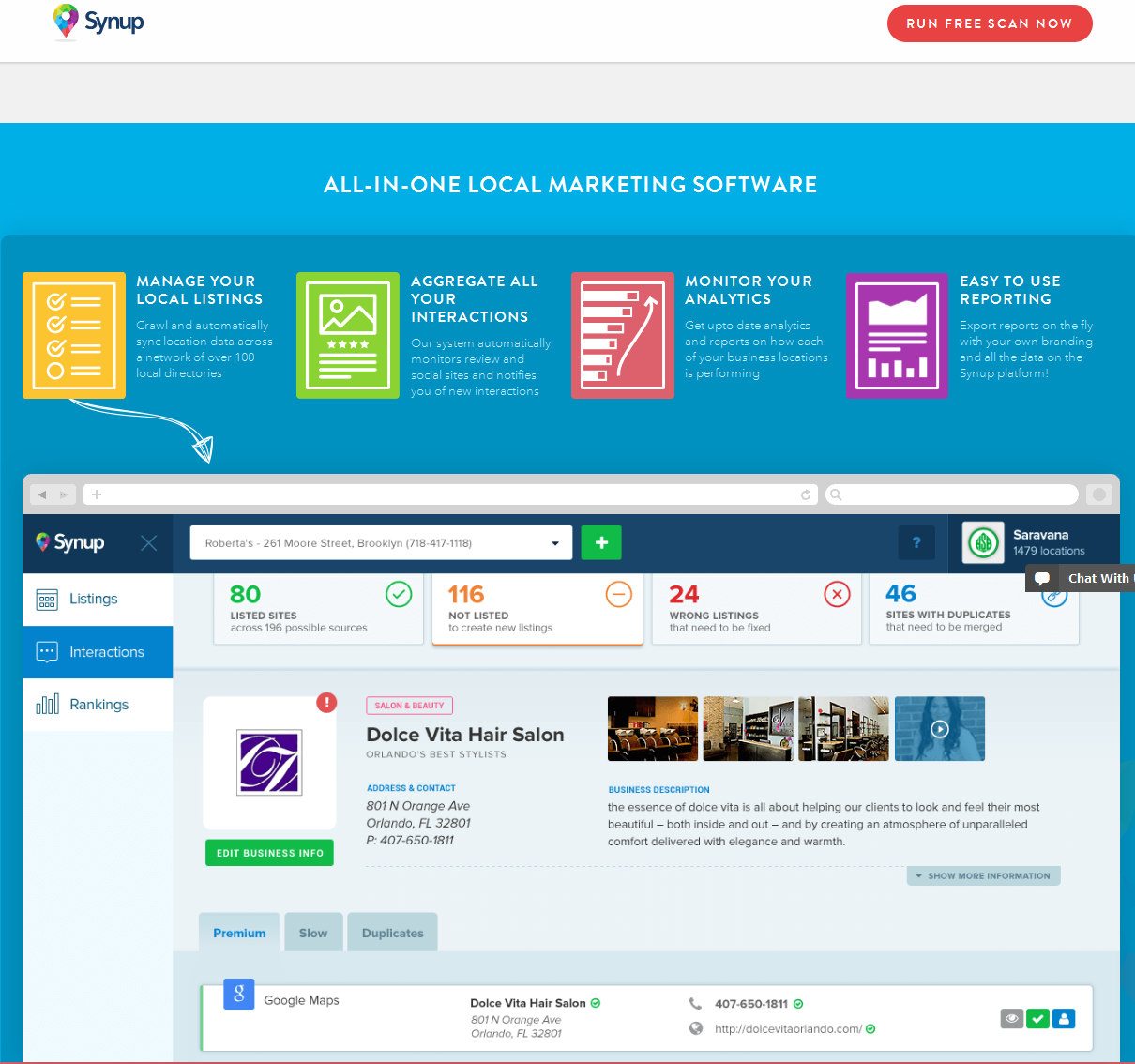Click the red alert badge on business logo

point(326,702)
